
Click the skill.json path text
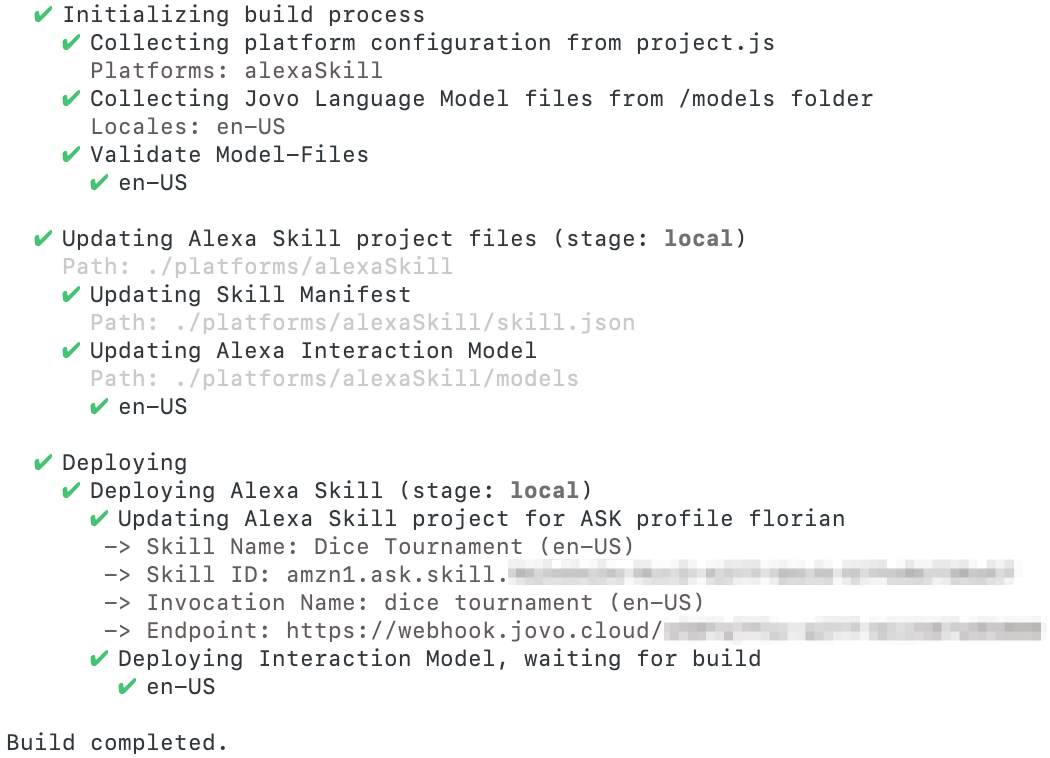click(x=363, y=323)
